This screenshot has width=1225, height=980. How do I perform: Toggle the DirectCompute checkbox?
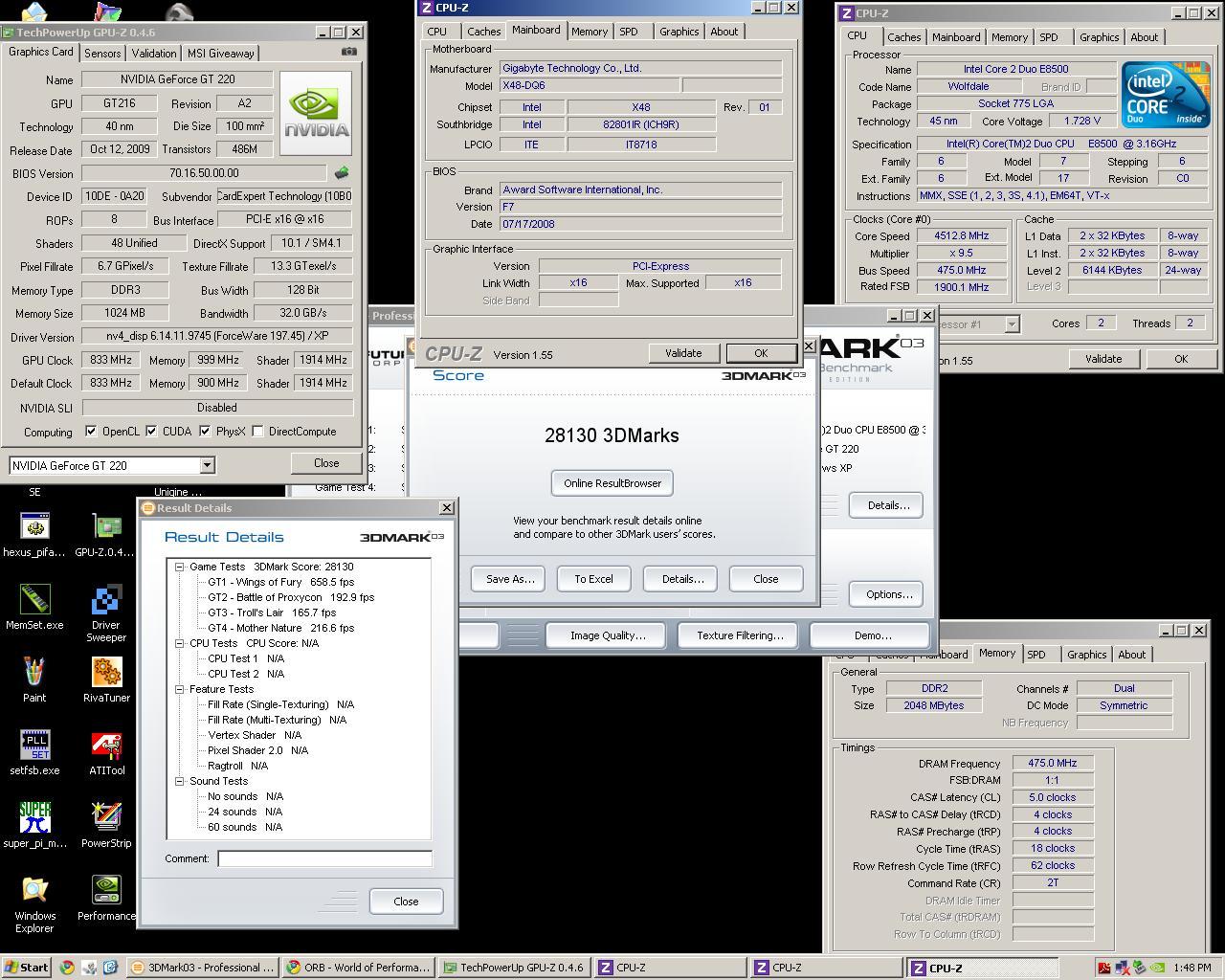(x=257, y=431)
